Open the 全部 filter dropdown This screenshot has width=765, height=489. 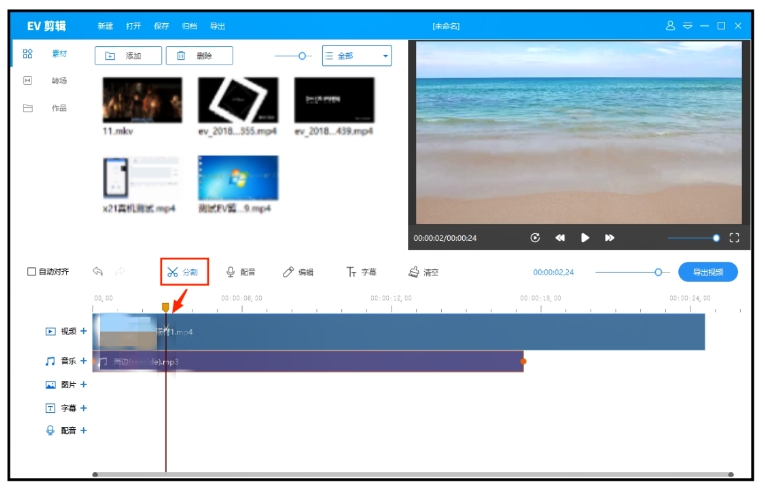pos(356,56)
